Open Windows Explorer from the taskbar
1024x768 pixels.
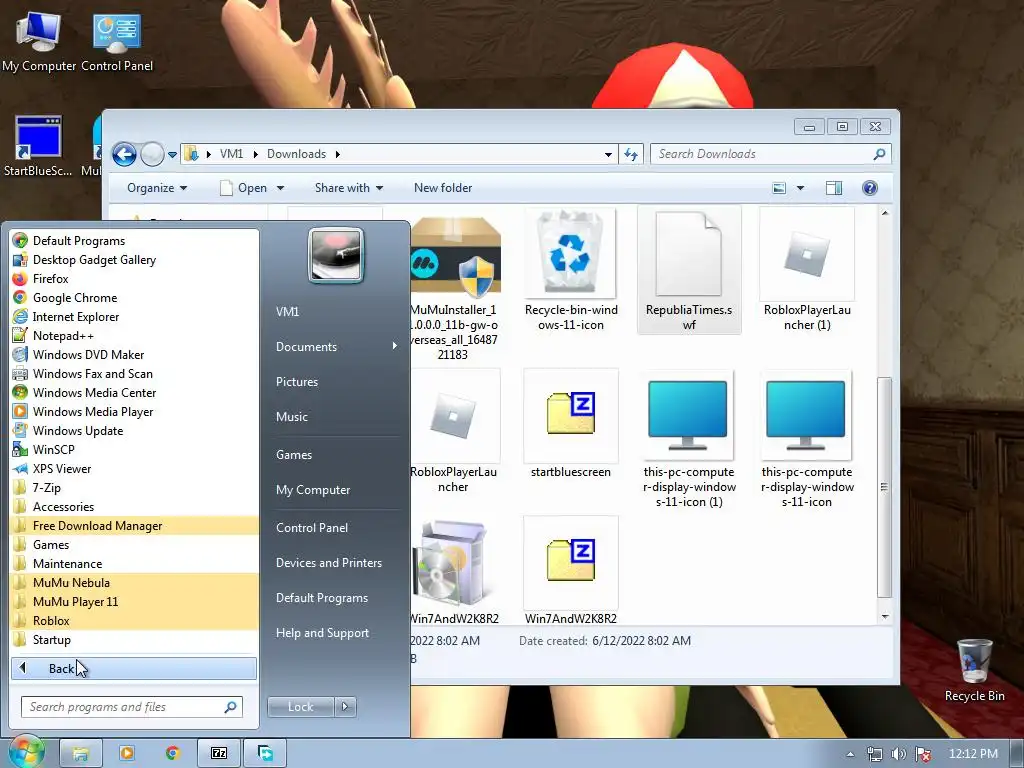click(80, 754)
